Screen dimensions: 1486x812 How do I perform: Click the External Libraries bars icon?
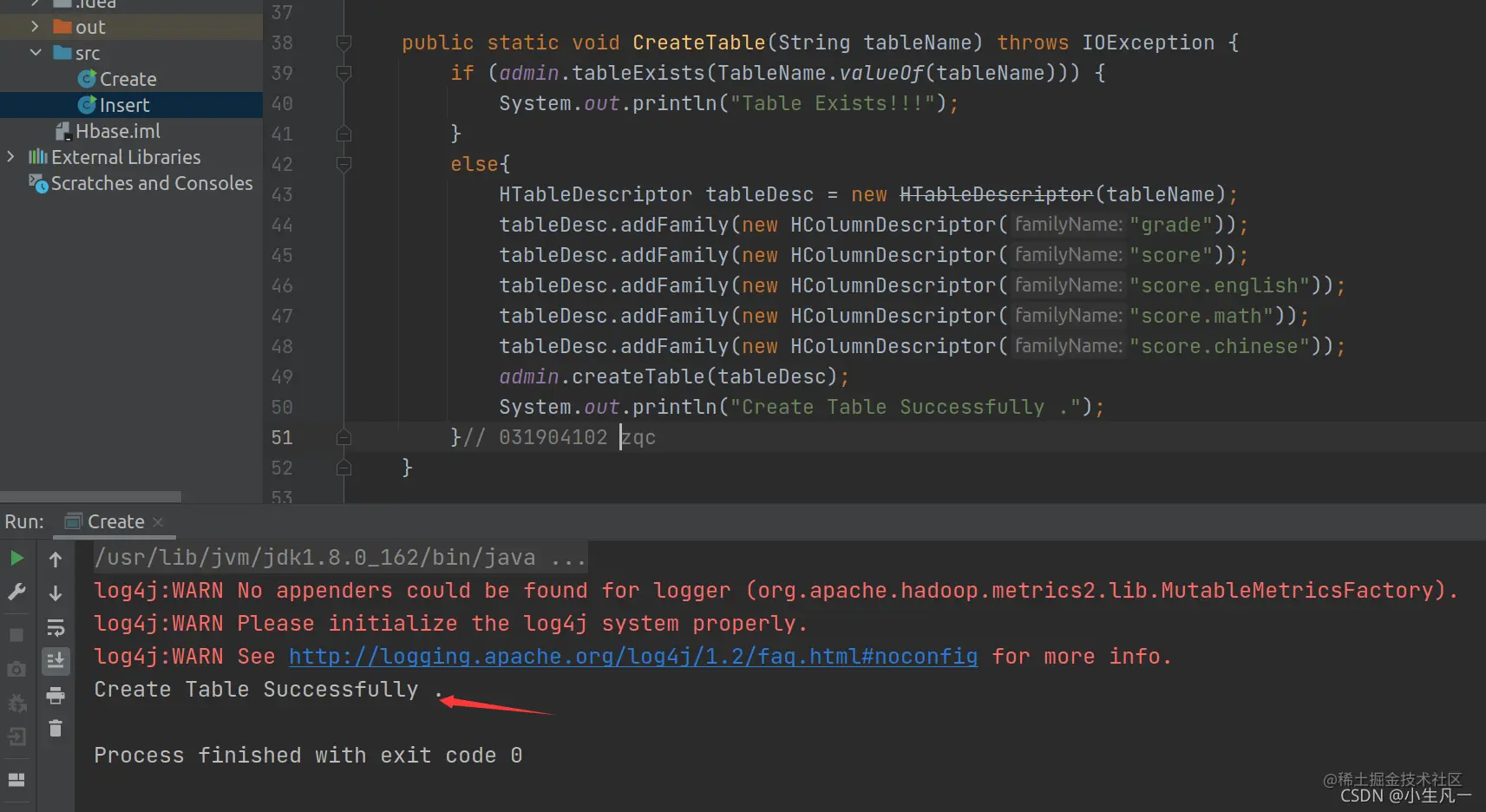click(38, 157)
